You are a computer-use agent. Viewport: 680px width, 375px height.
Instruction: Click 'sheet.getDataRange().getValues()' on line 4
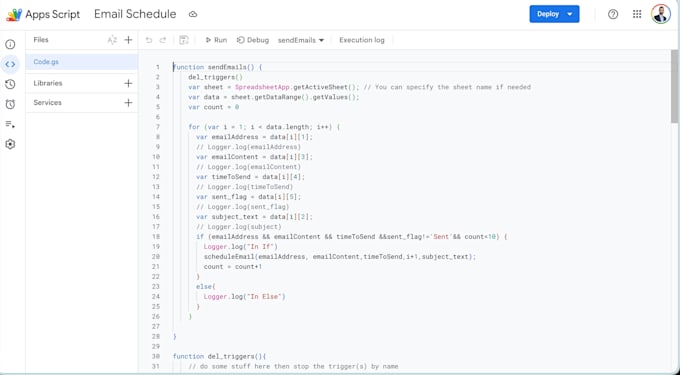click(295, 97)
